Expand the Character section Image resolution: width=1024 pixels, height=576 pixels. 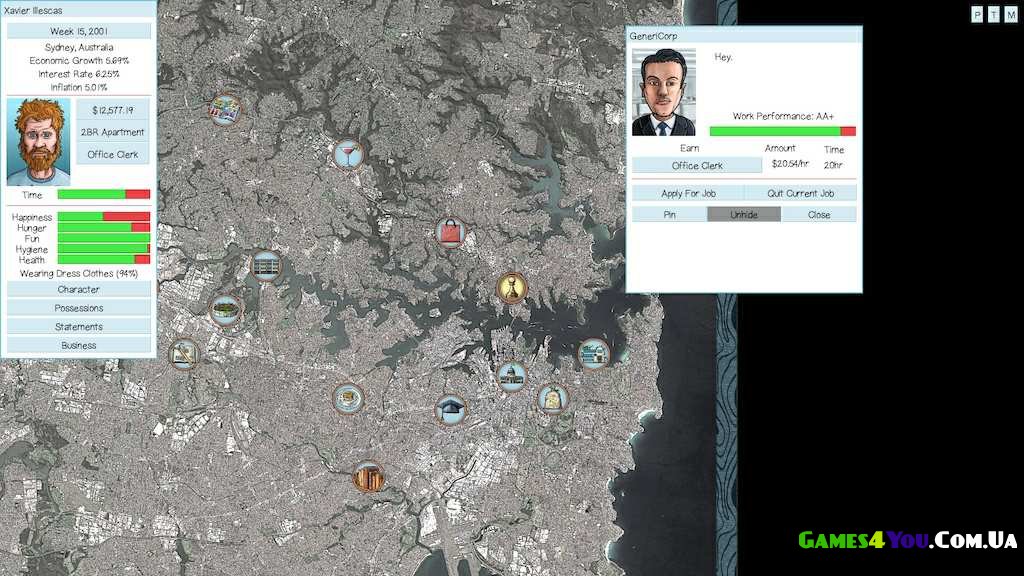[x=78, y=289]
